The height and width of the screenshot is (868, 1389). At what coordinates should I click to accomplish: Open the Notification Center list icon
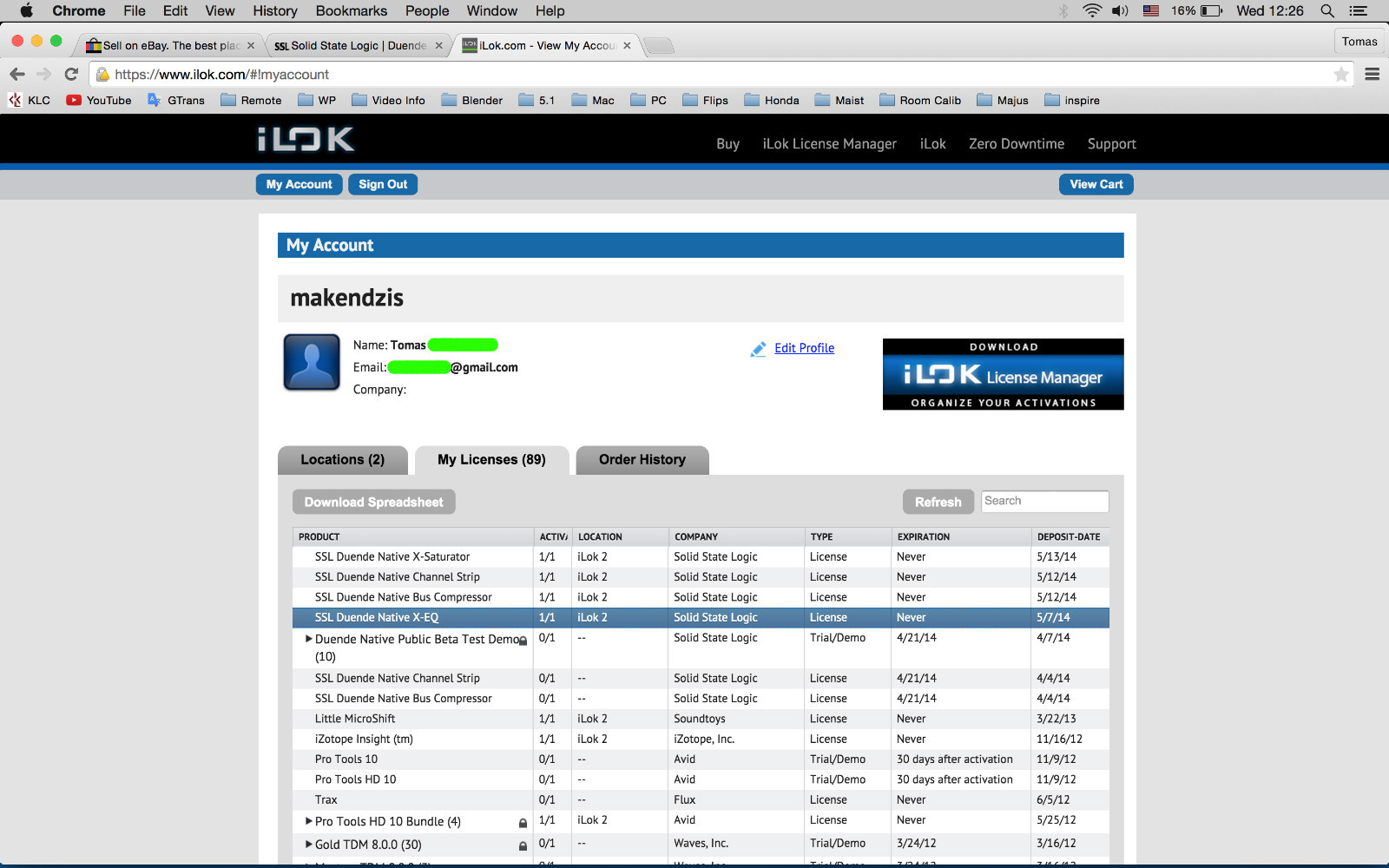[x=1359, y=10]
